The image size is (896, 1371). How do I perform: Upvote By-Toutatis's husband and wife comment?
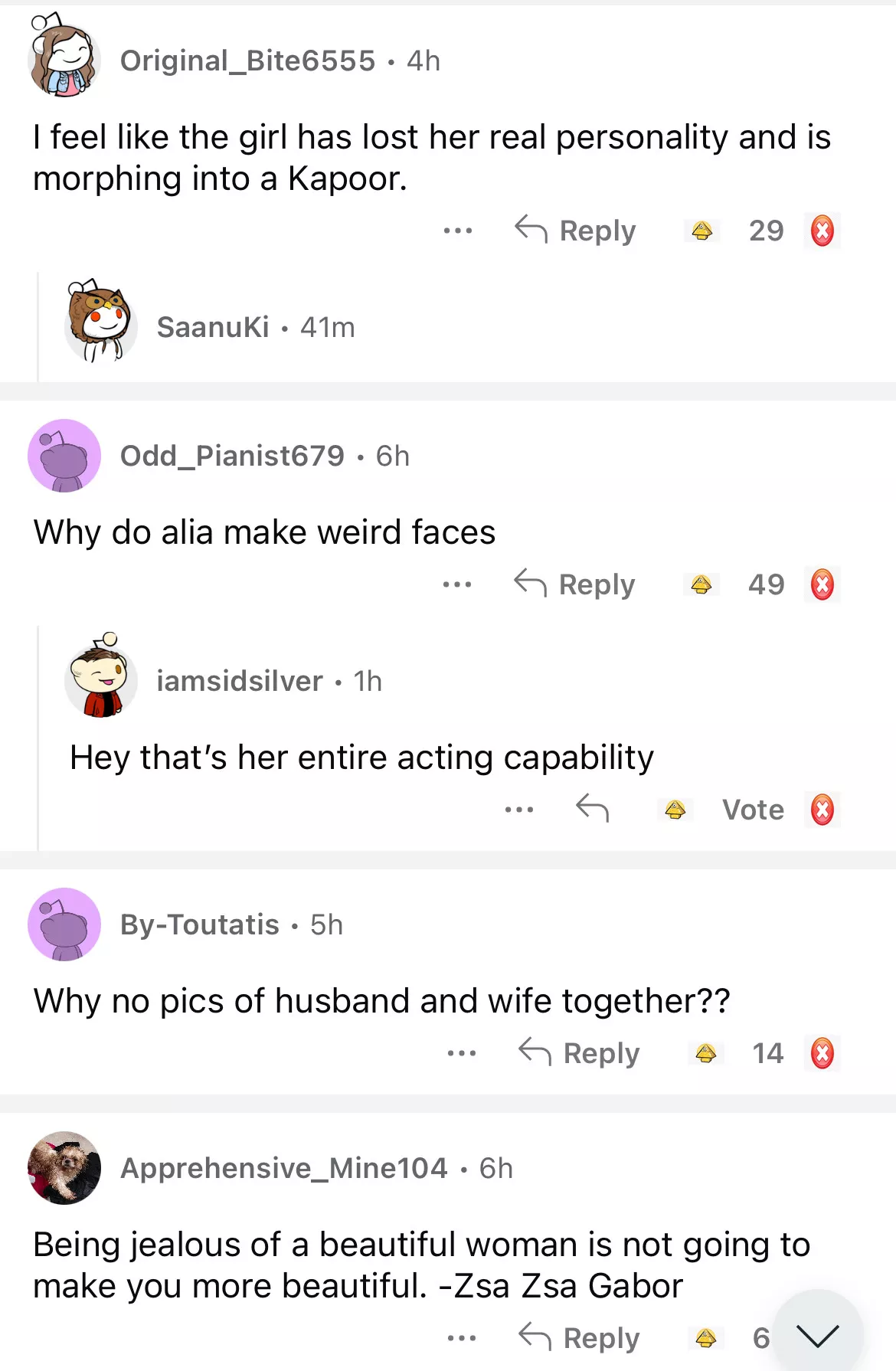point(705,1054)
